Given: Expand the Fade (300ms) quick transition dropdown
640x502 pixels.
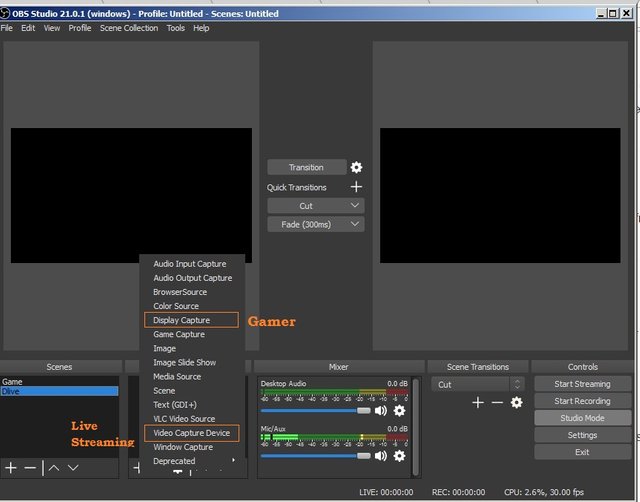Looking at the screenshot, I should 355,224.
